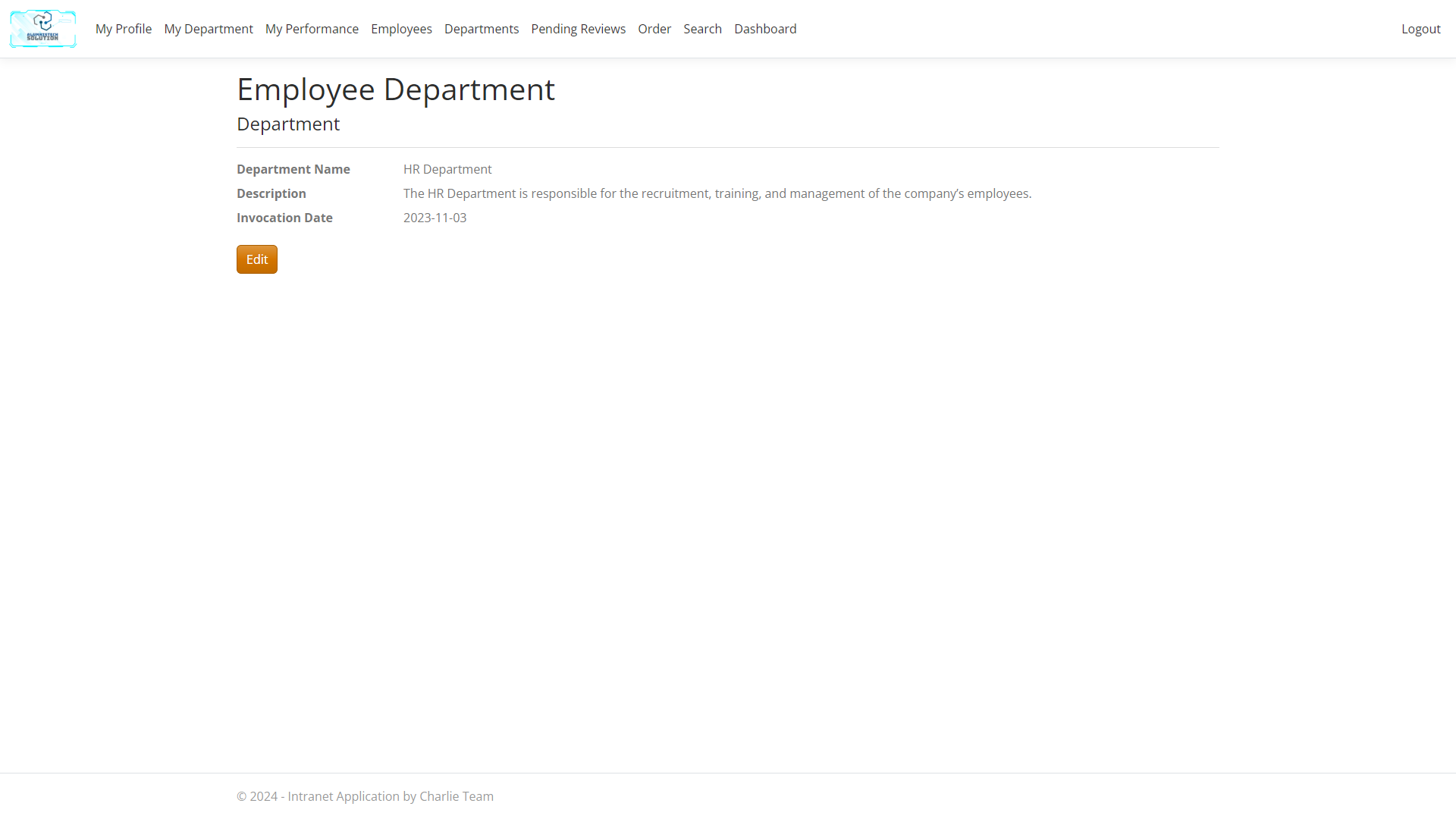Open the My Performance menu item
Screen dimensions: 1456x819
(x=312, y=29)
